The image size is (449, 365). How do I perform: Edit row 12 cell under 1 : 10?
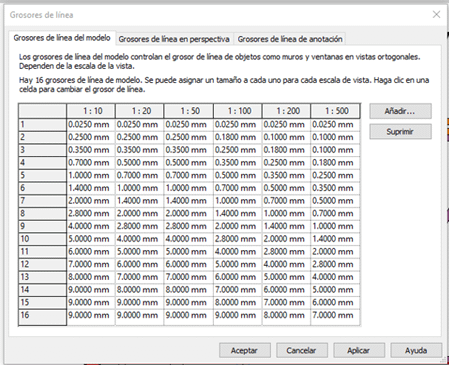(91, 264)
